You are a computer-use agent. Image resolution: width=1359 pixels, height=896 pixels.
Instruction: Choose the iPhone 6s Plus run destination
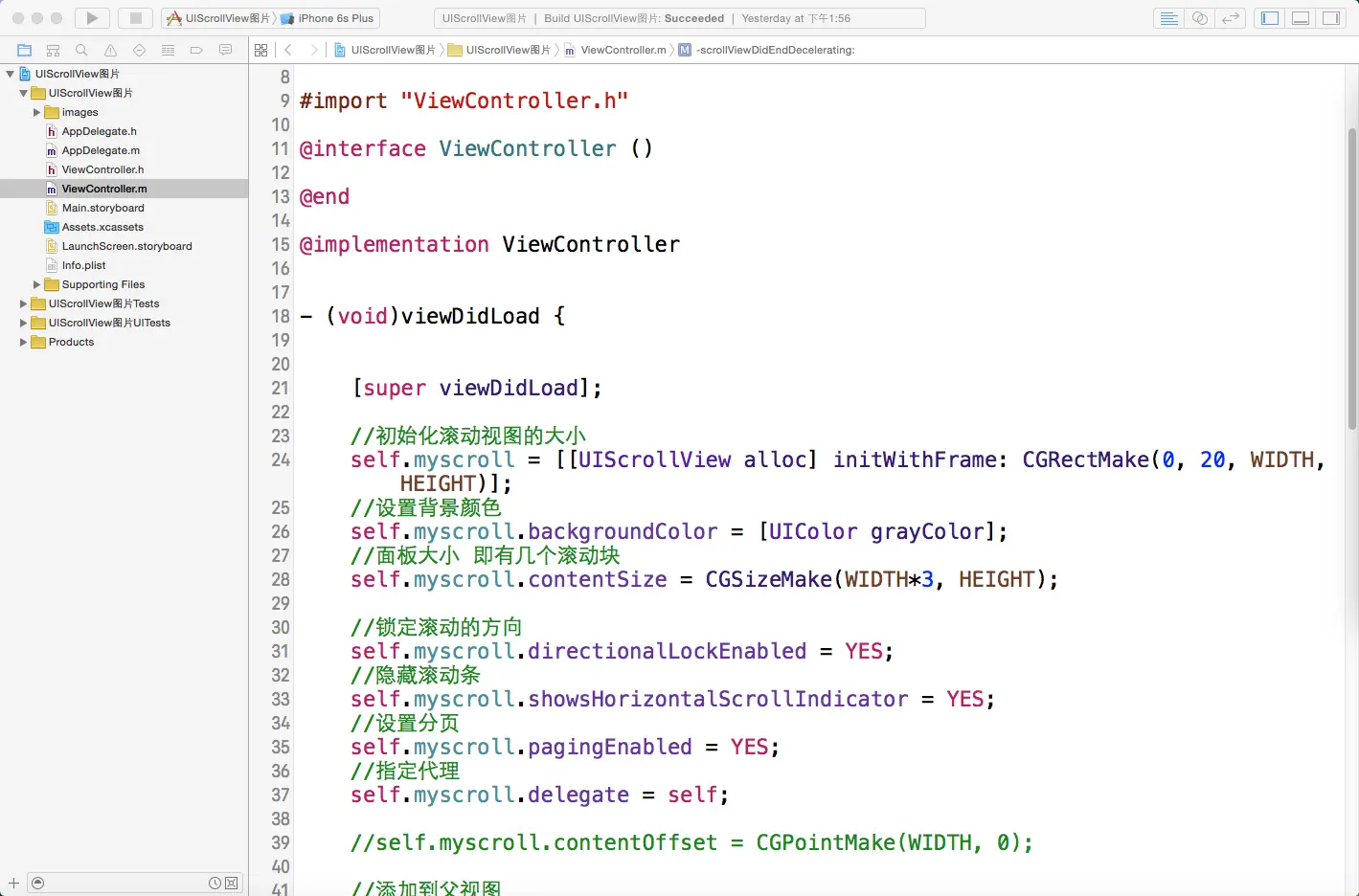pos(328,18)
